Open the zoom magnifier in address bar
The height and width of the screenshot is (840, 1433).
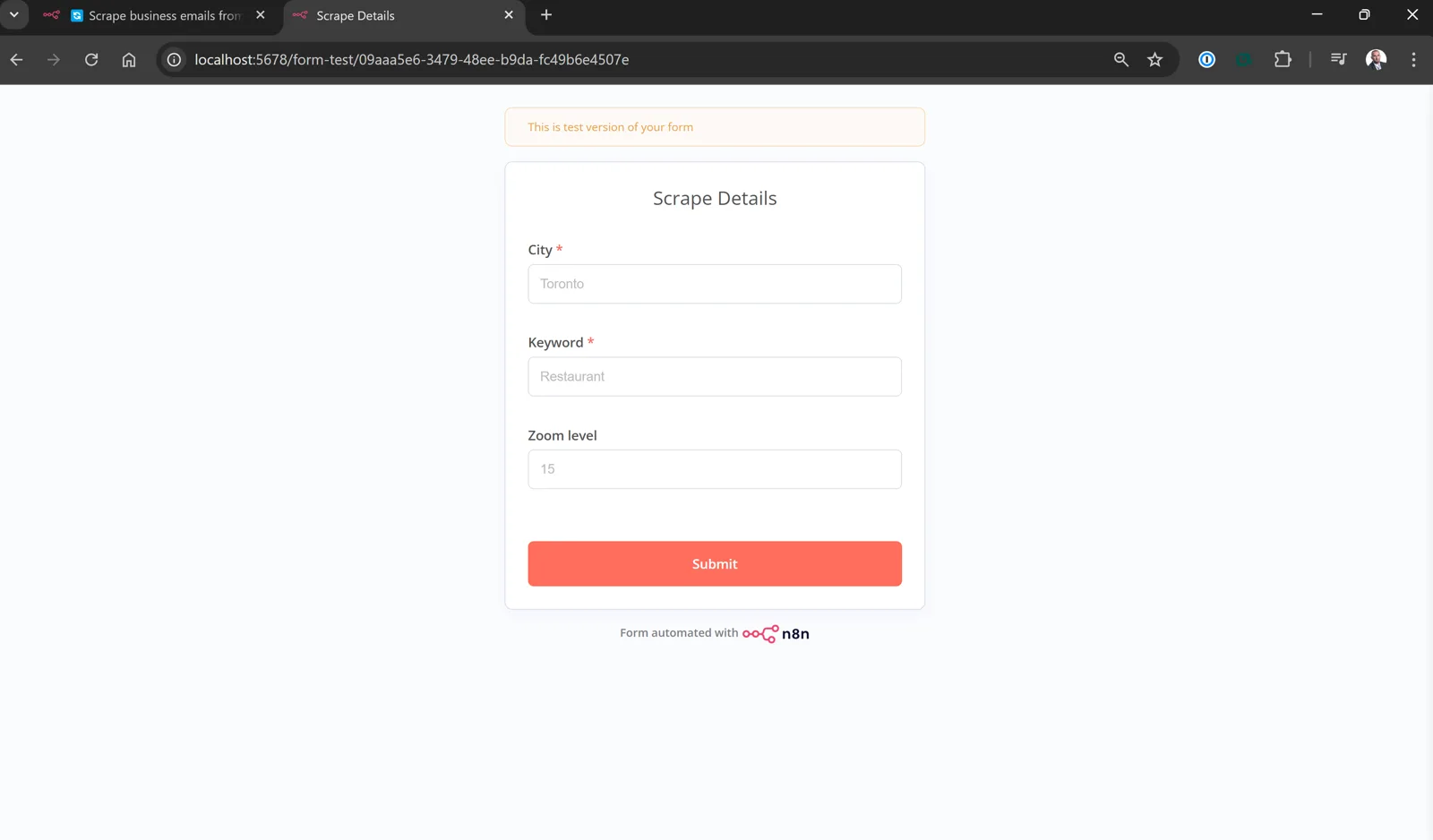[1120, 59]
